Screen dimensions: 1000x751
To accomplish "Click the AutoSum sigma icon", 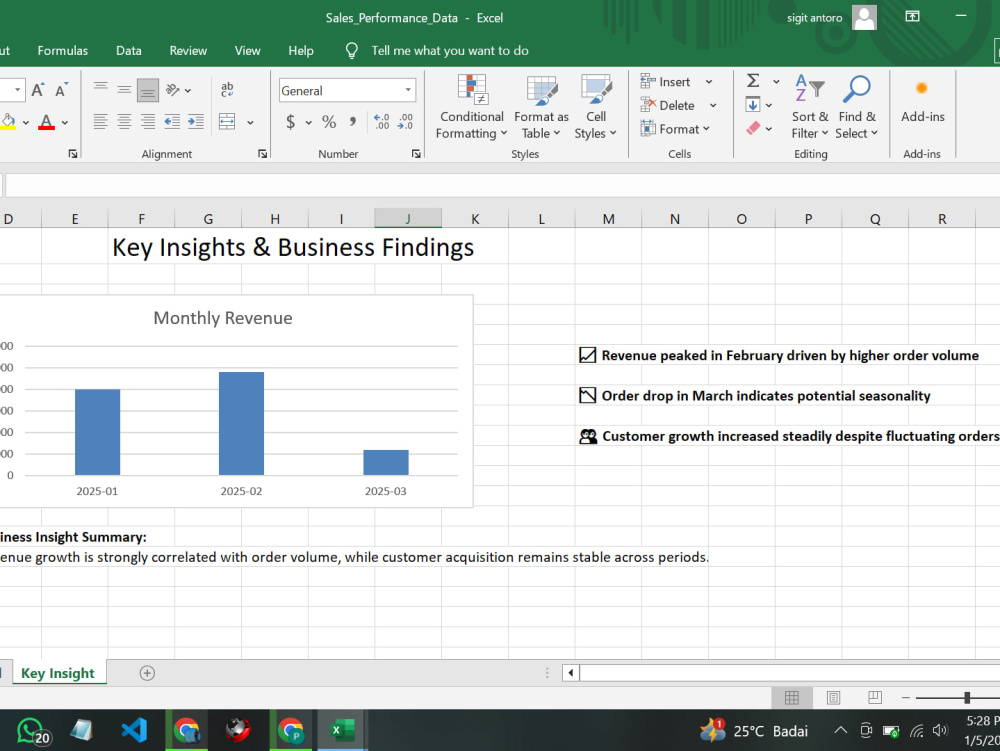I will (x=753, y=81).
